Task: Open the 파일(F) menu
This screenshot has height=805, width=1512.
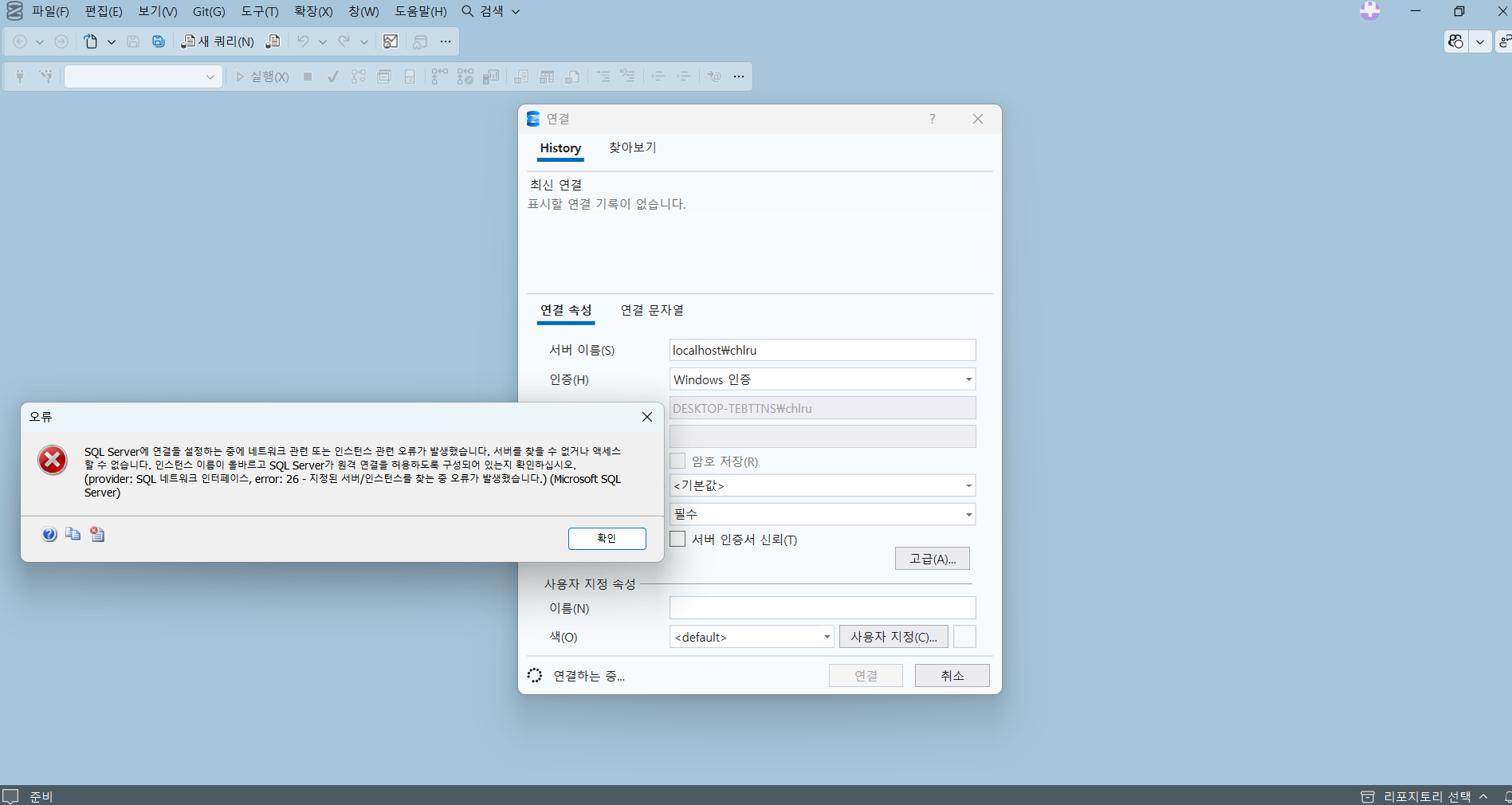Action: 50,11
